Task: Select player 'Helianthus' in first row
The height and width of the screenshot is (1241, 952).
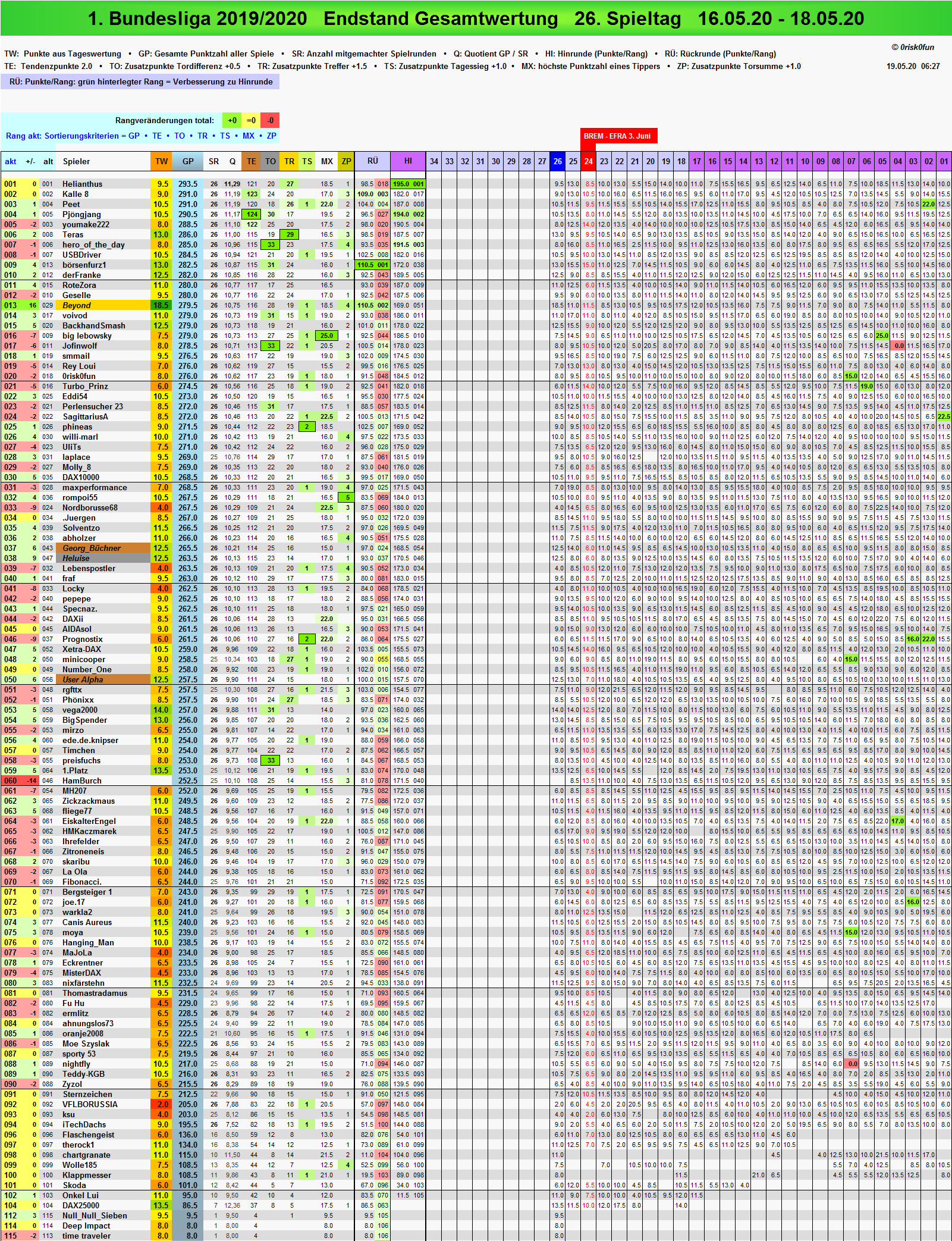Action: point(82,184)
